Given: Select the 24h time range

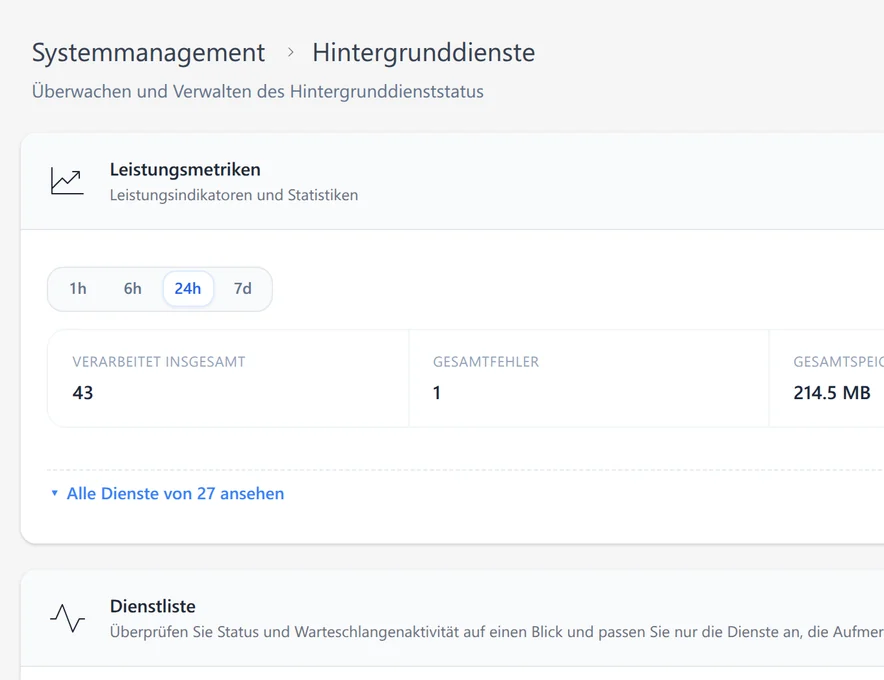Looking at the screenshot, I should [x=188, y=289].
